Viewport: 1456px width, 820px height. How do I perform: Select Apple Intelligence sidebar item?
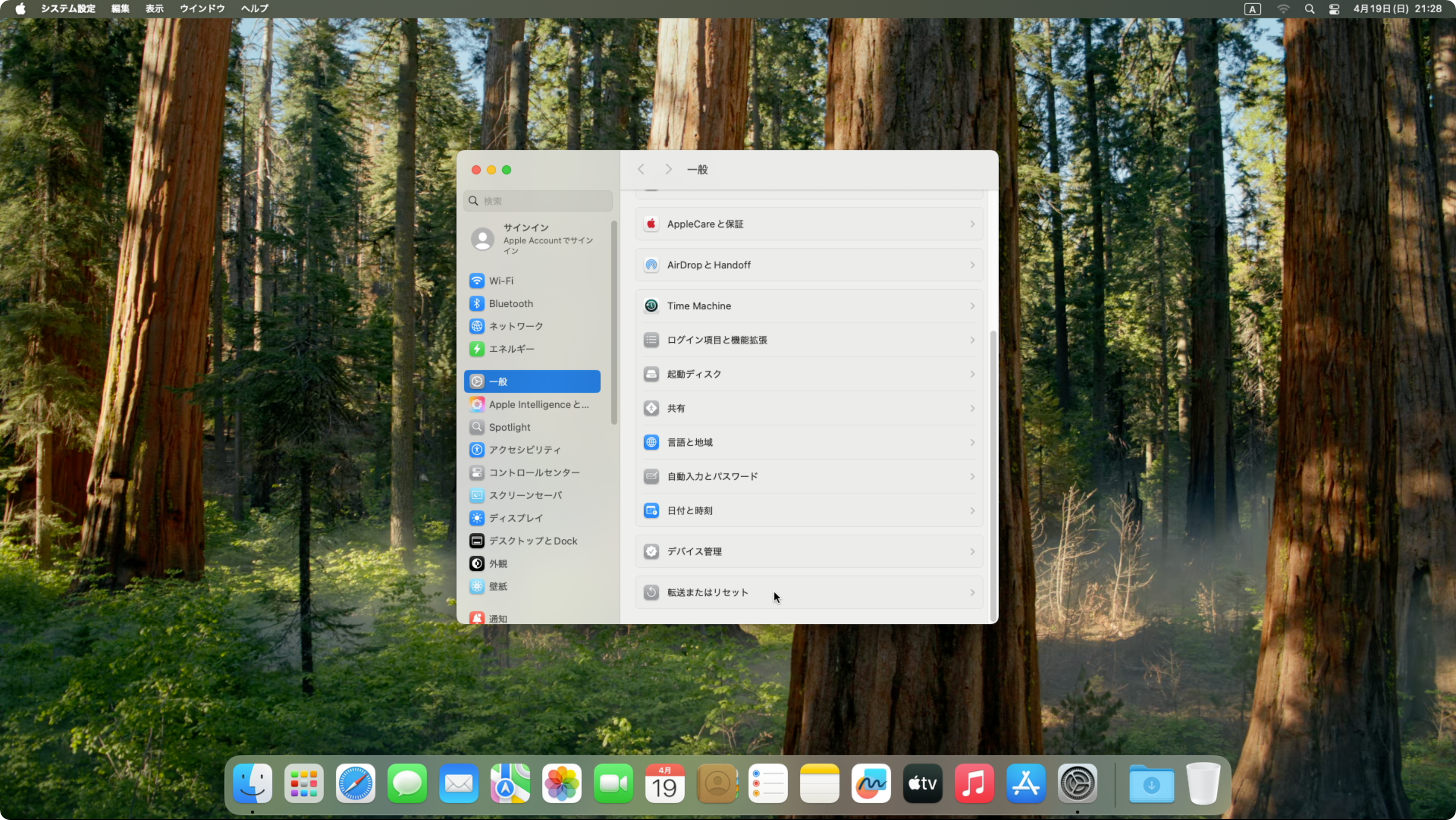click(532, 404)
